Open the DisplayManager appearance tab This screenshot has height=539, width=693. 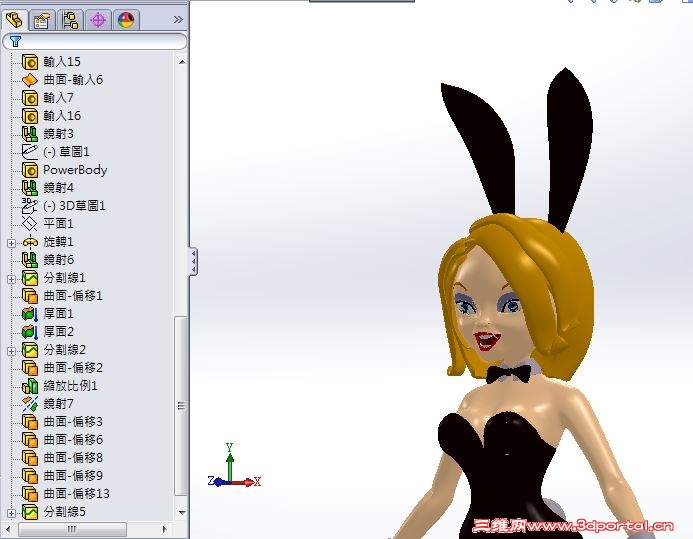[126, 20]
